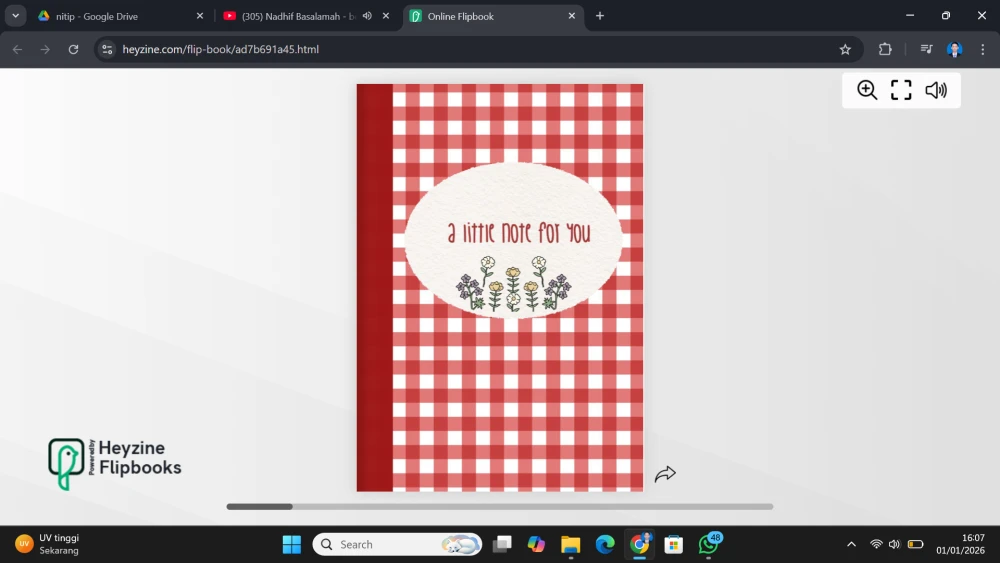The height and width of the screenshot is (563, 1000).
Task: Reload the current page
Action: coord(73,49)
